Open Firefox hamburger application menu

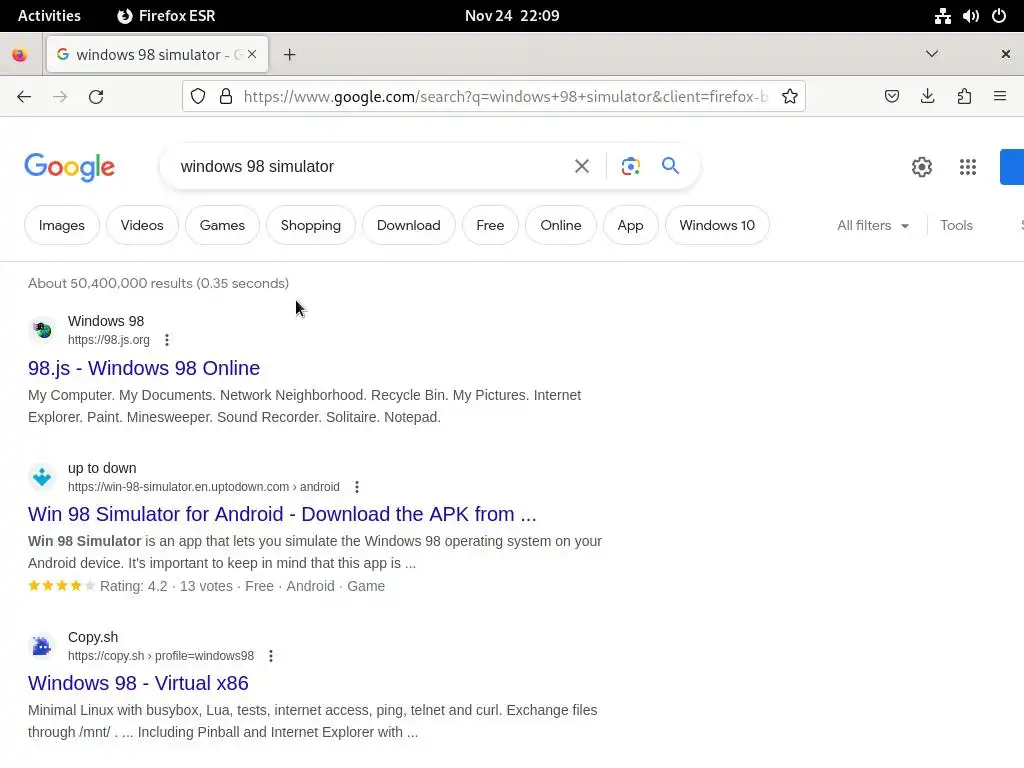point(1000,97)
